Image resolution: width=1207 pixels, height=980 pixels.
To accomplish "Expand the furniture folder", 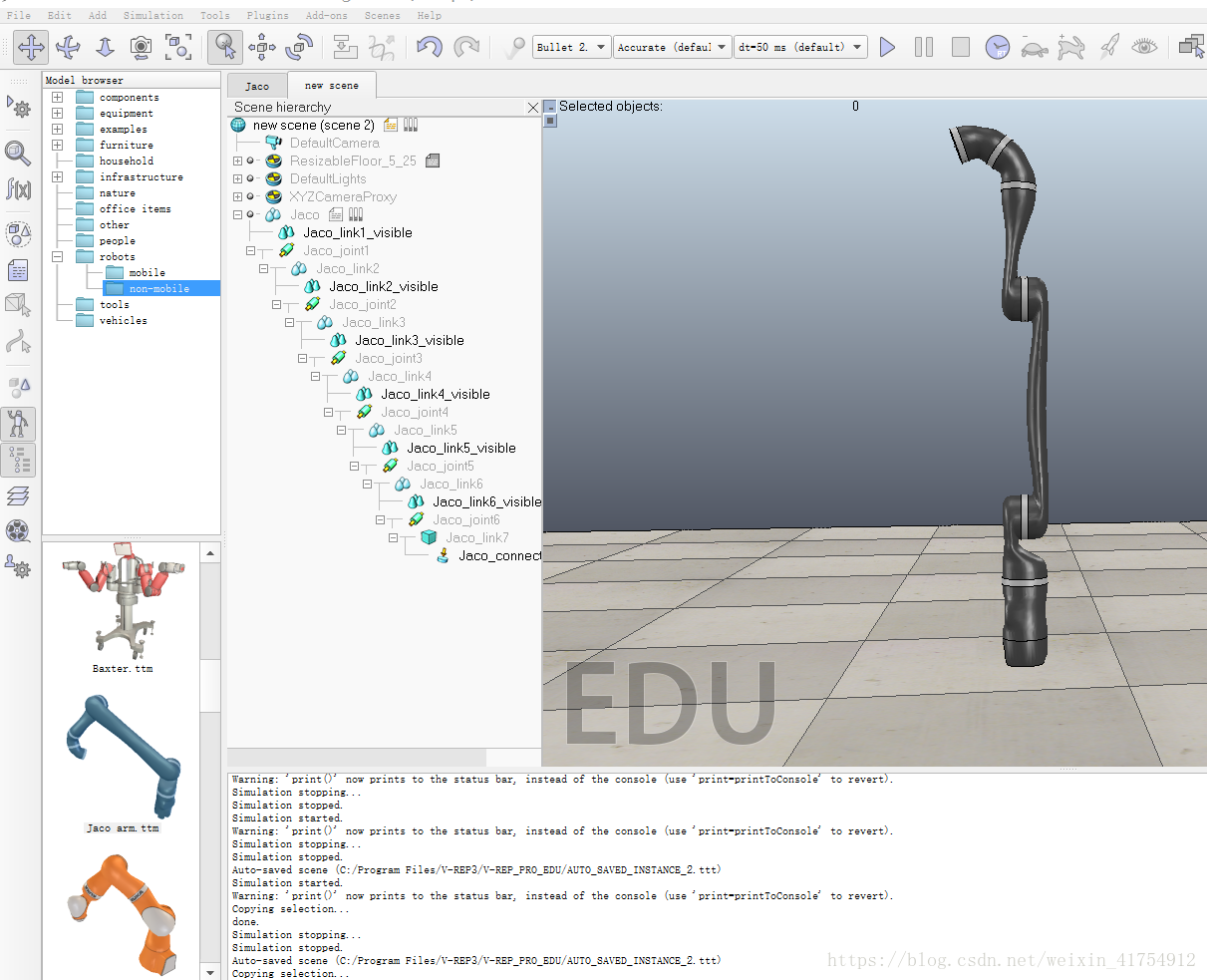I will coord(57,145).
